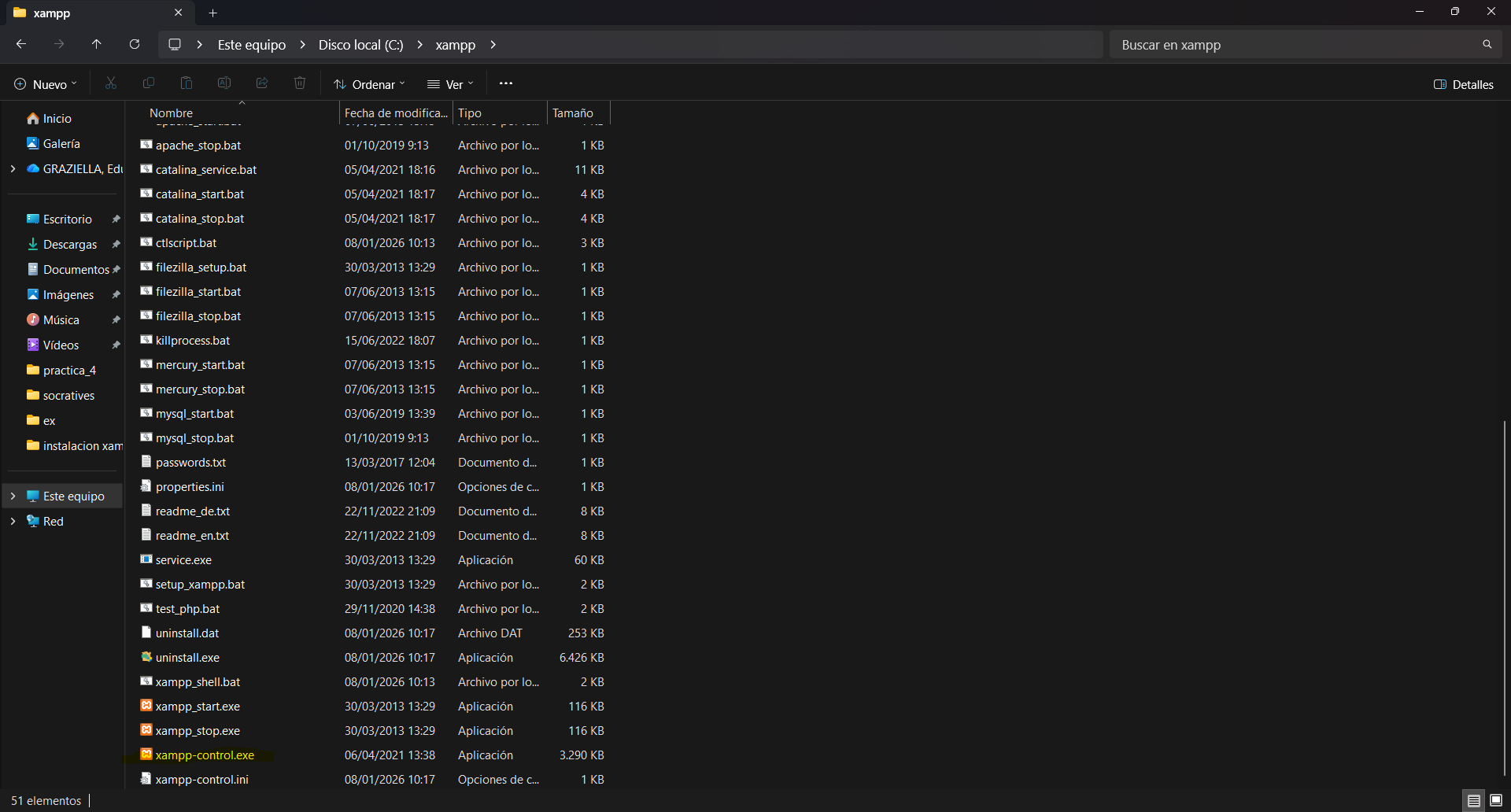The height and width of the screenshot is (812, 1511).
Task: Click the PC monitor icon in address bar
Action: [175, 45]
